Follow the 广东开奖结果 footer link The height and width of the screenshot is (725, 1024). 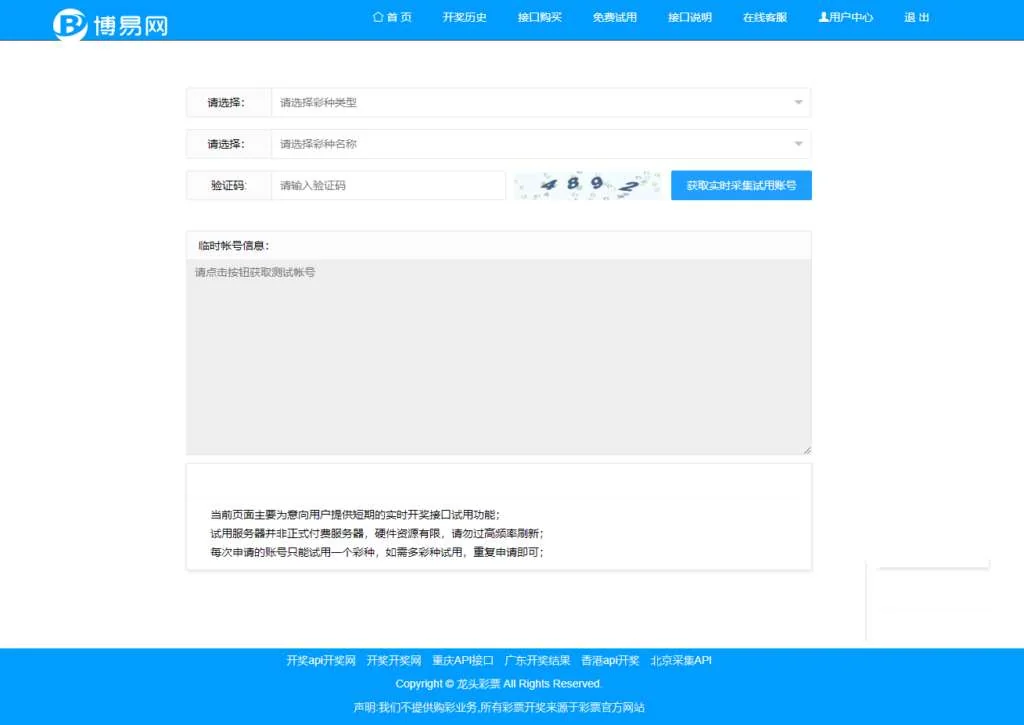pyautogui.click(x=537, y=660)
